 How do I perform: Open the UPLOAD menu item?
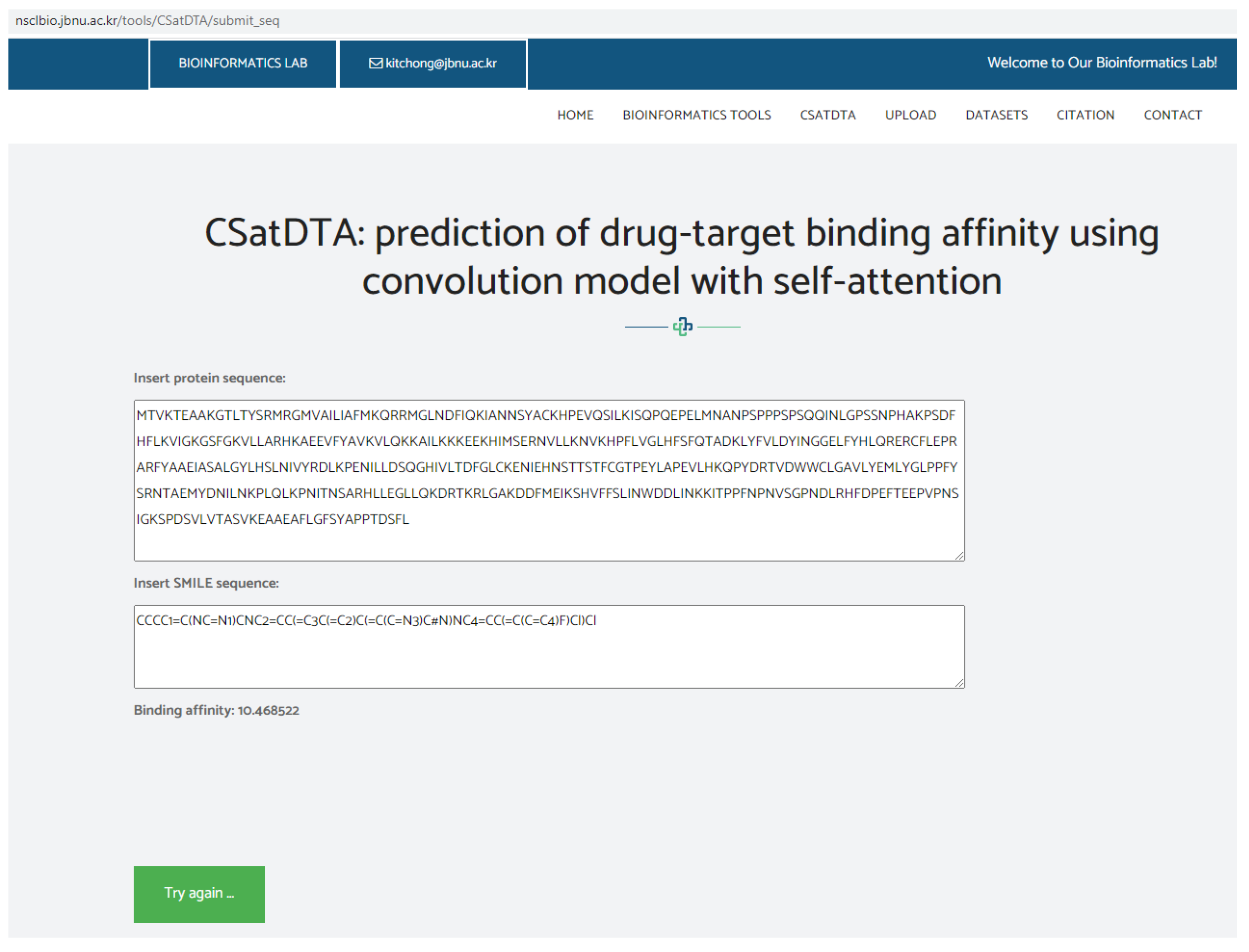pyautogui.click(x=910, y=115)
